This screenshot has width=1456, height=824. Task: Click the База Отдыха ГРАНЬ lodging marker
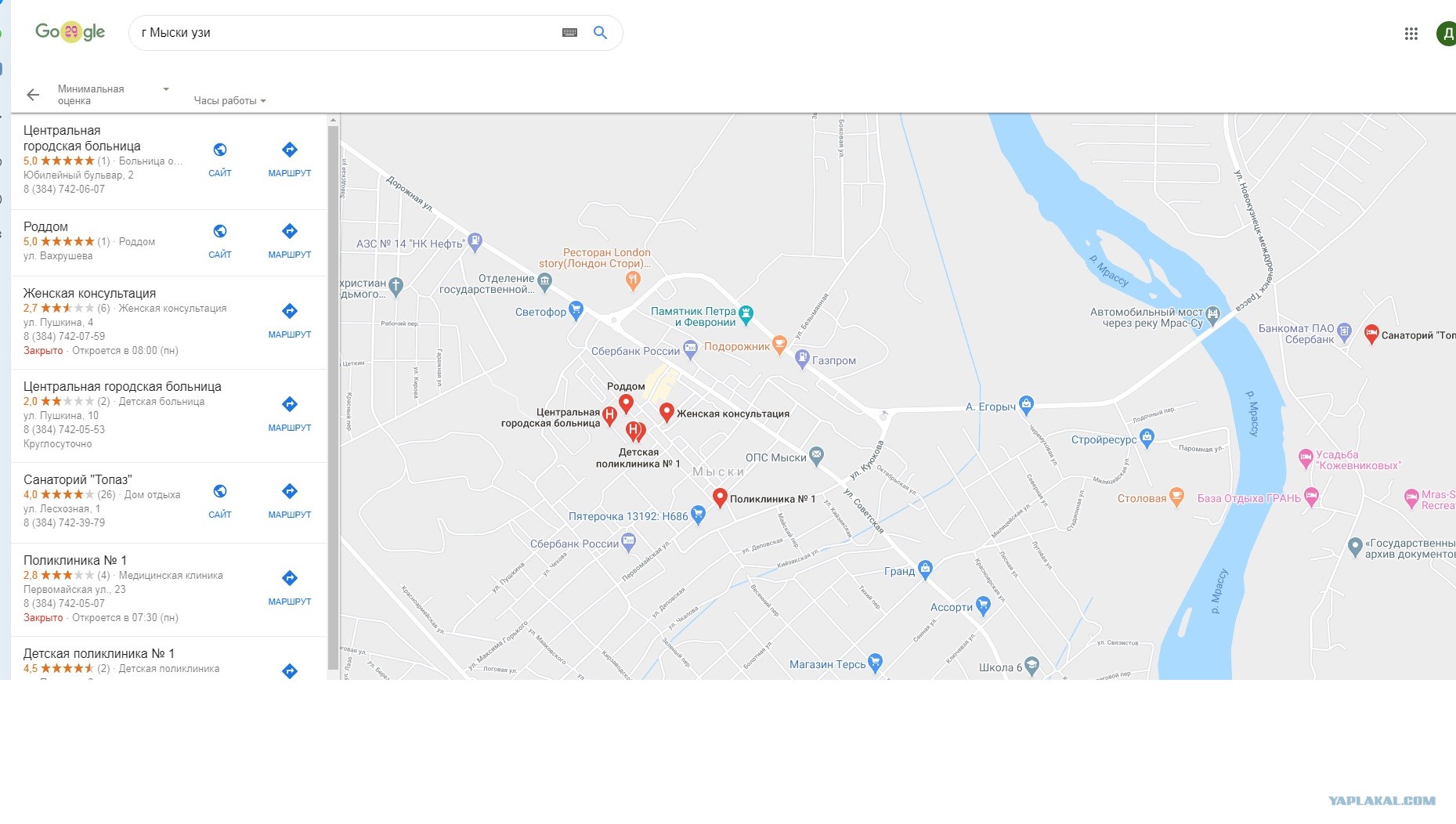[x=1312, y=497]
